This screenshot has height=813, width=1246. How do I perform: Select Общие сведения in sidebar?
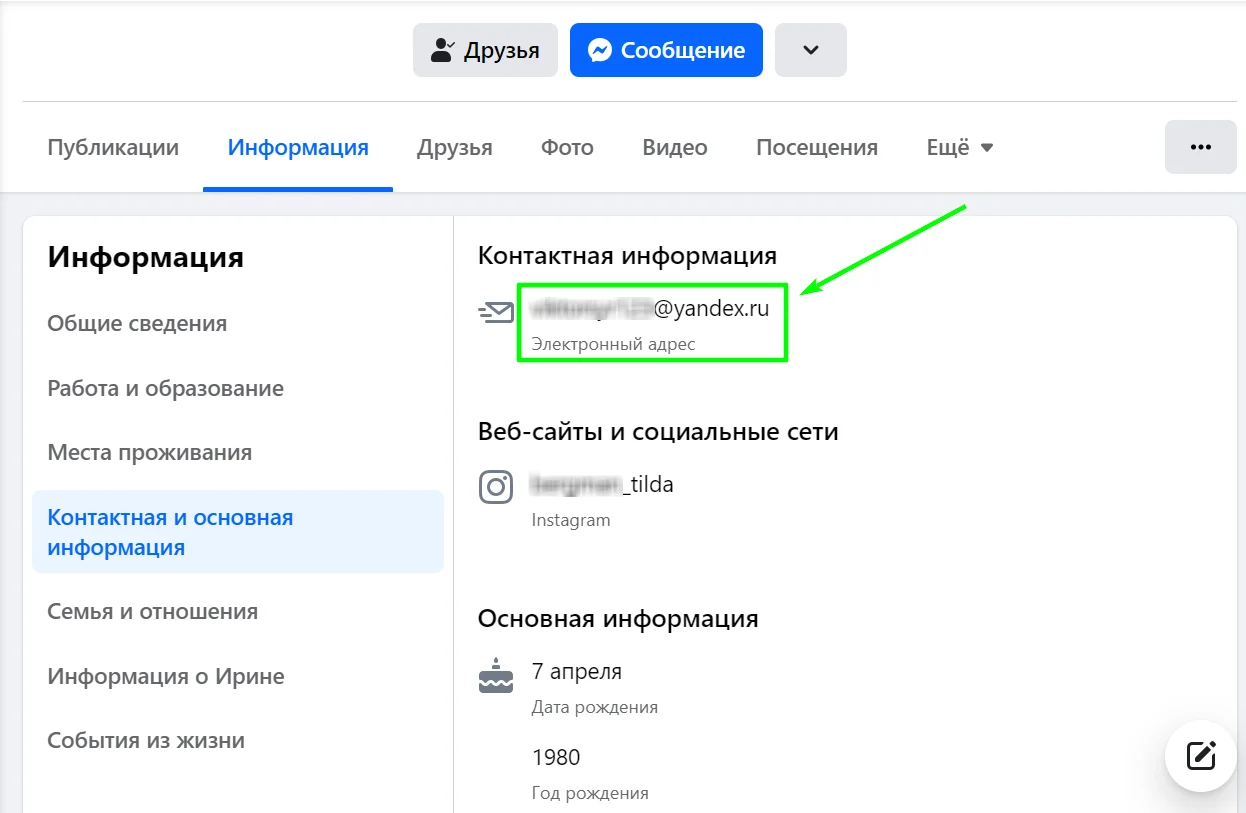coord(137,323)
